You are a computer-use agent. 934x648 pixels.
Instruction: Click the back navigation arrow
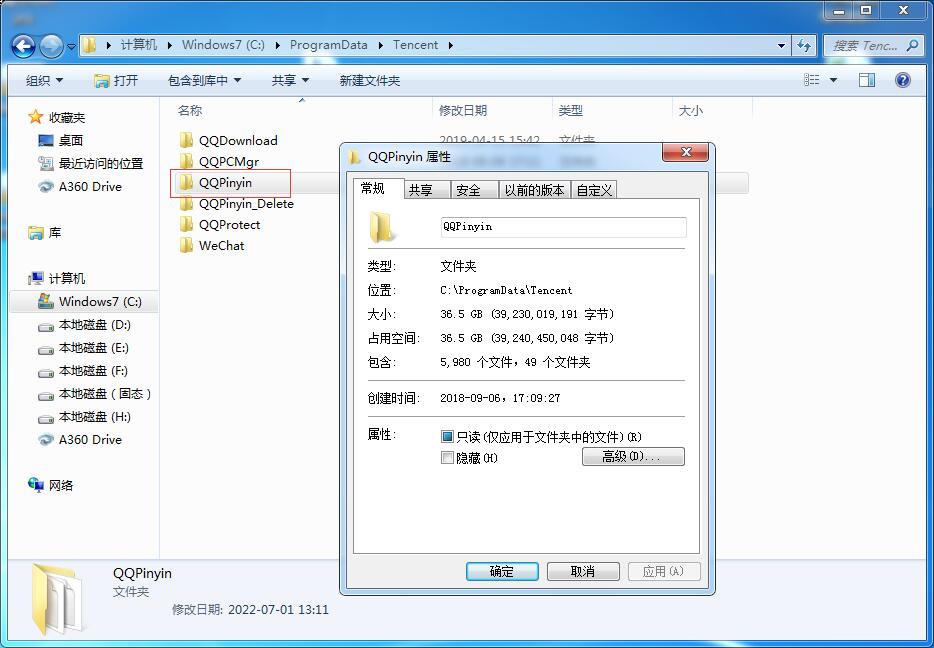click(x=22, y=46)
